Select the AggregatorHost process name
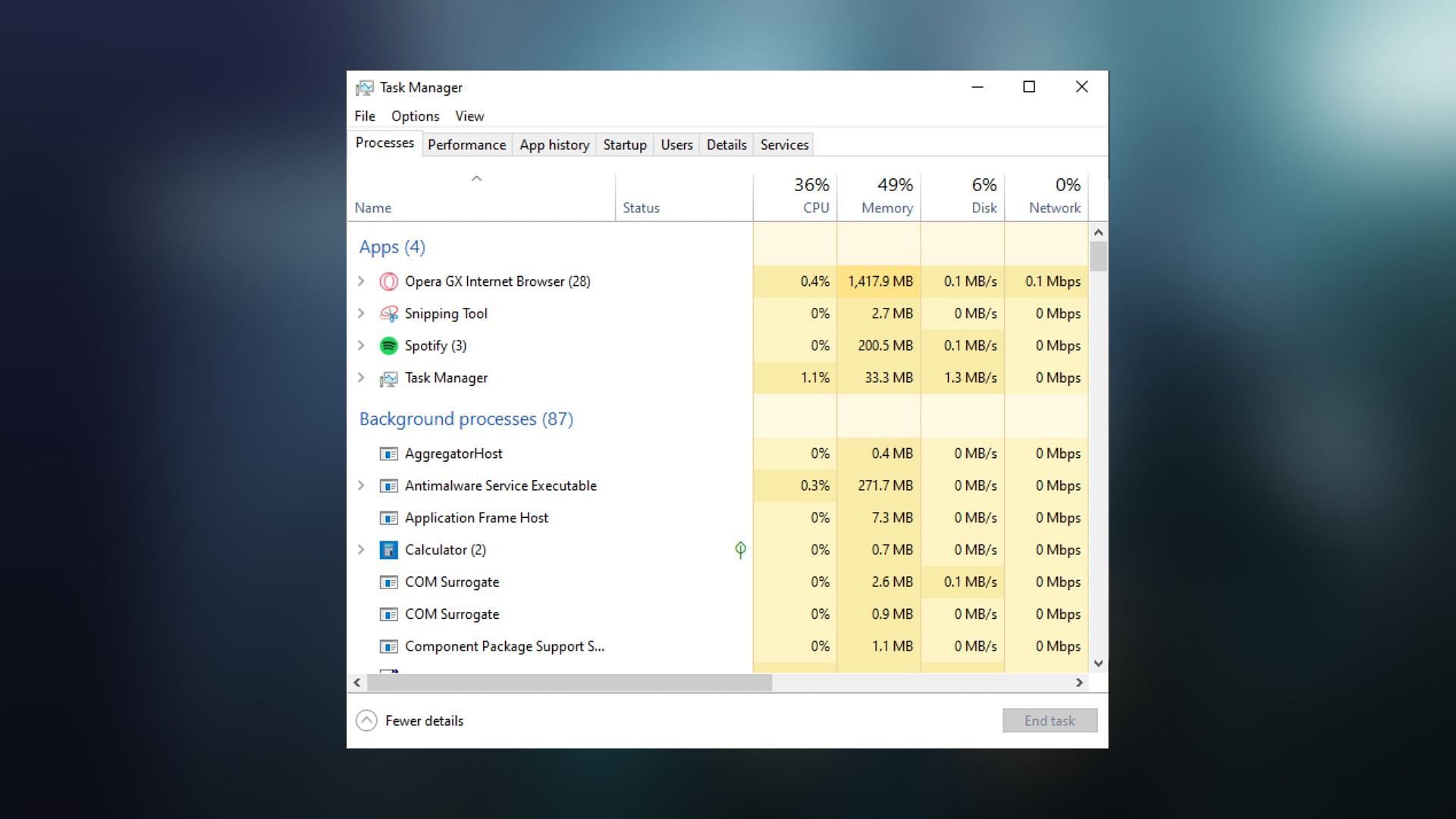Viewport: 1456px width, 819px height. tap(453, 453)
